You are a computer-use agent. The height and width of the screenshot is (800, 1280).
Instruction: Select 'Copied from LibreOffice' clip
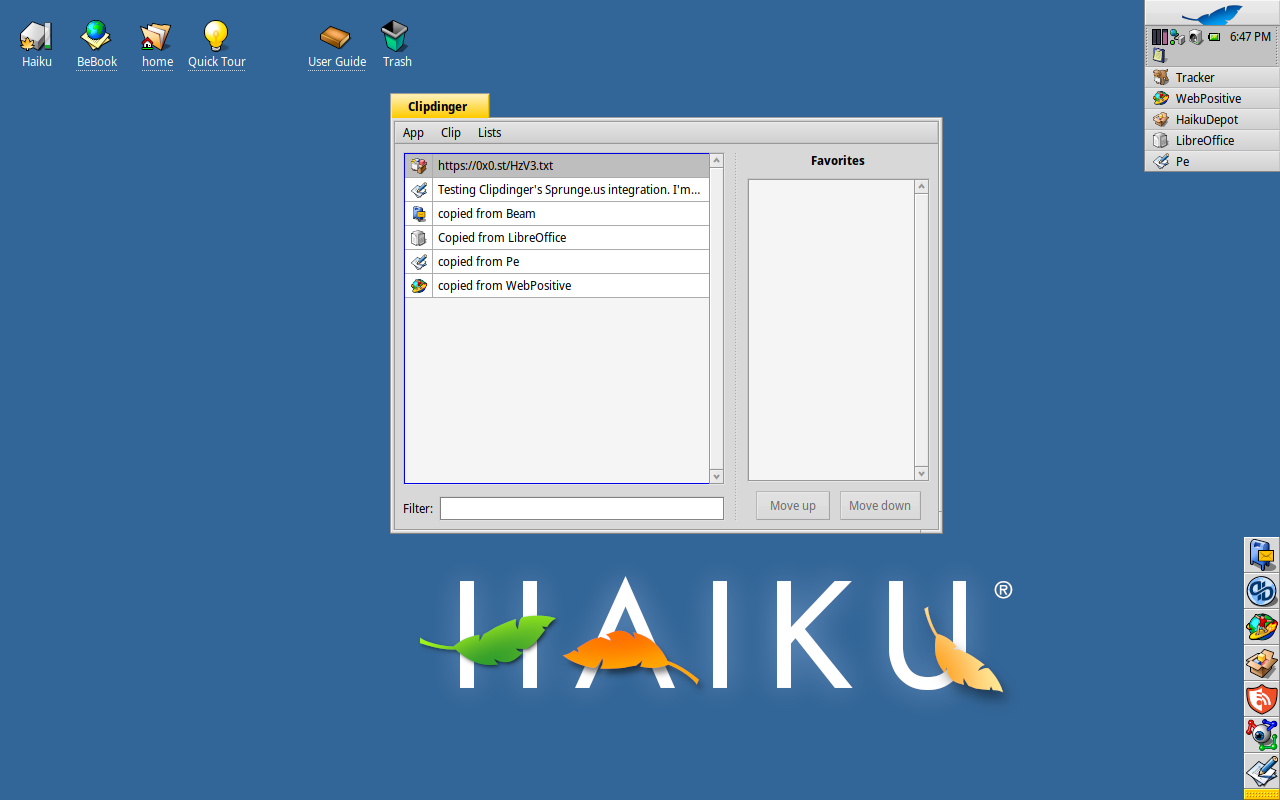tap(557, 238)
